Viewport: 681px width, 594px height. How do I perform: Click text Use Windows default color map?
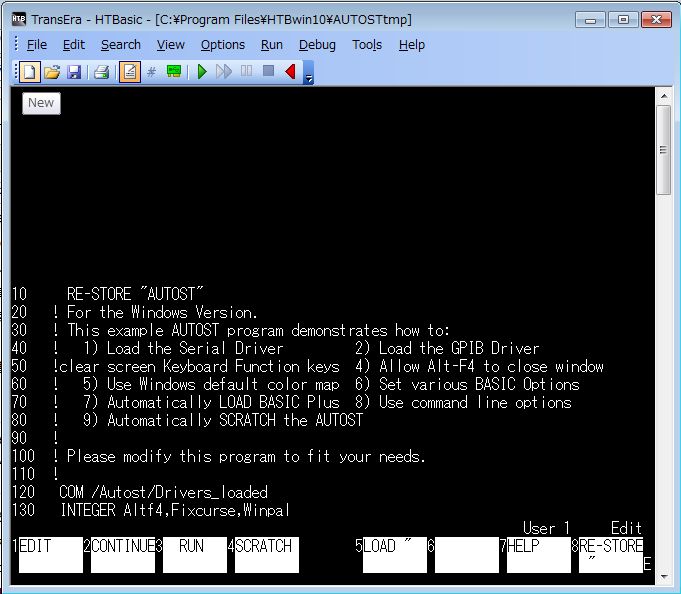coord(223,385)
